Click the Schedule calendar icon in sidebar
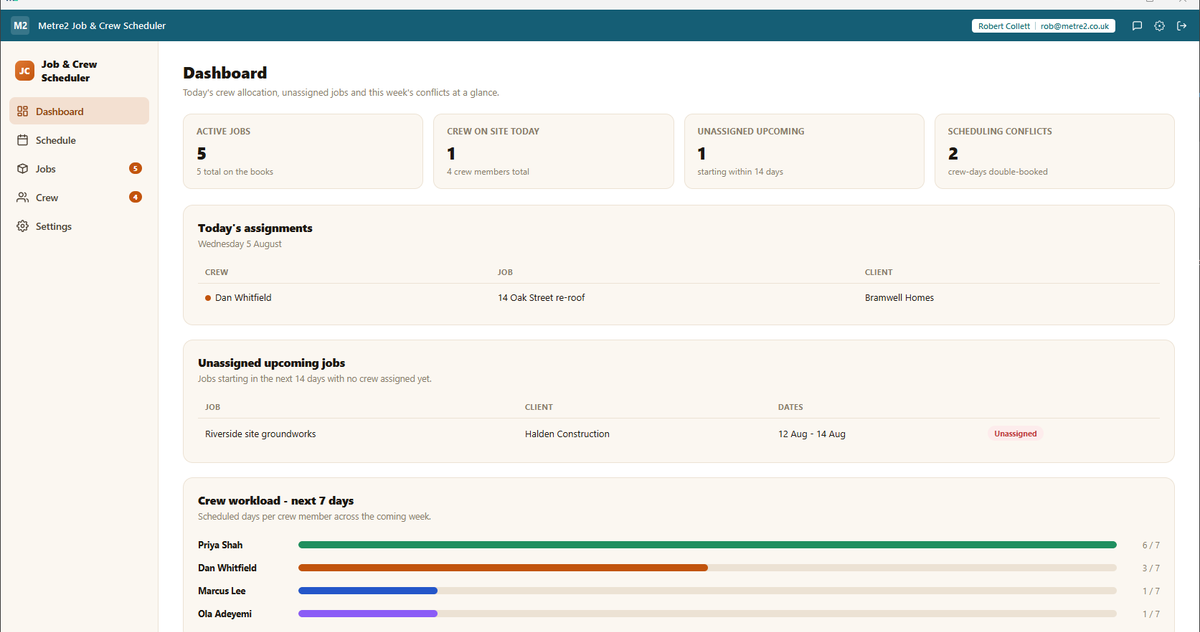 pos(22,140)
